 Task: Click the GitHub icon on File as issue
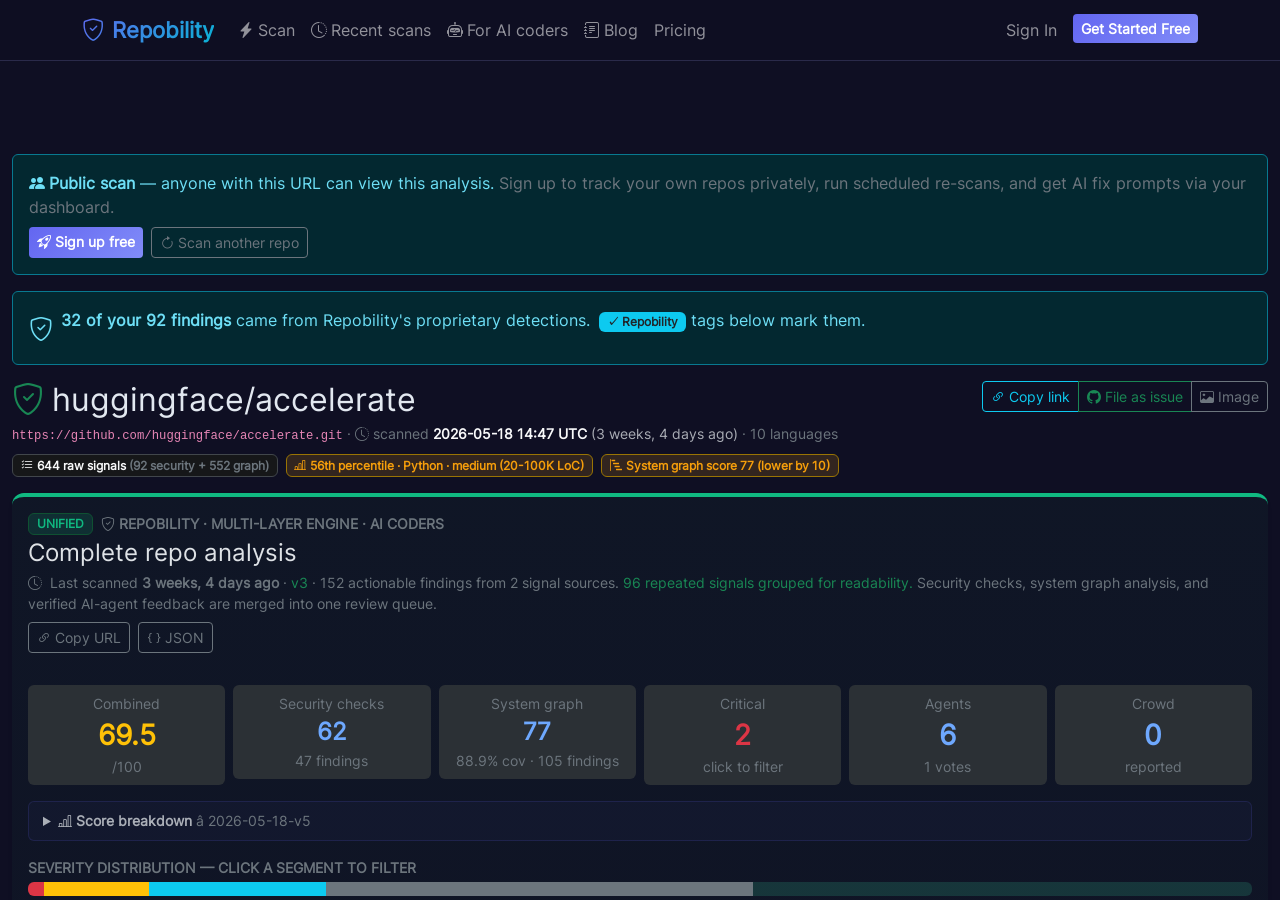1094,397
